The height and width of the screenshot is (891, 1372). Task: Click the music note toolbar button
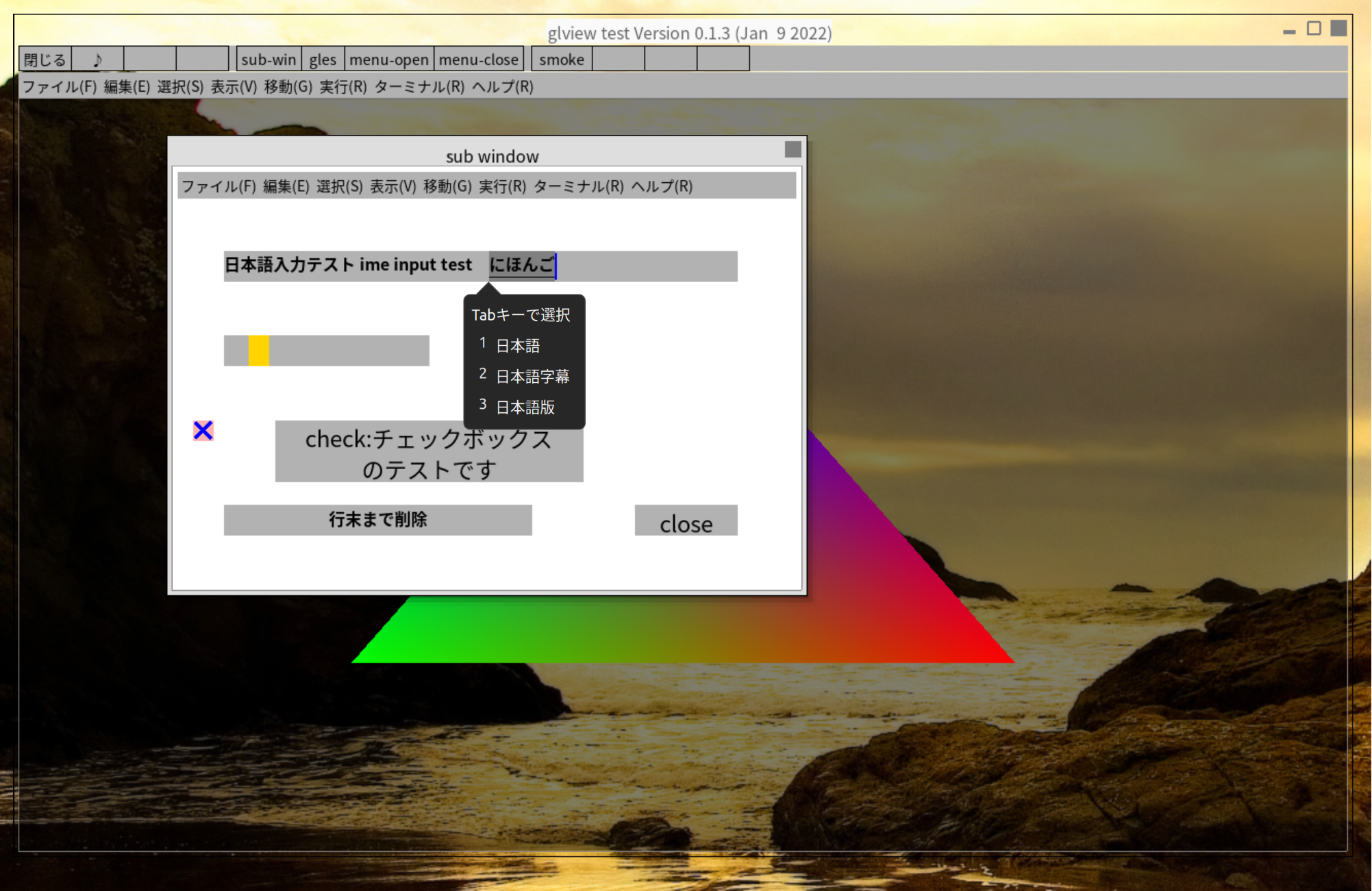click(x=97, y=60)
